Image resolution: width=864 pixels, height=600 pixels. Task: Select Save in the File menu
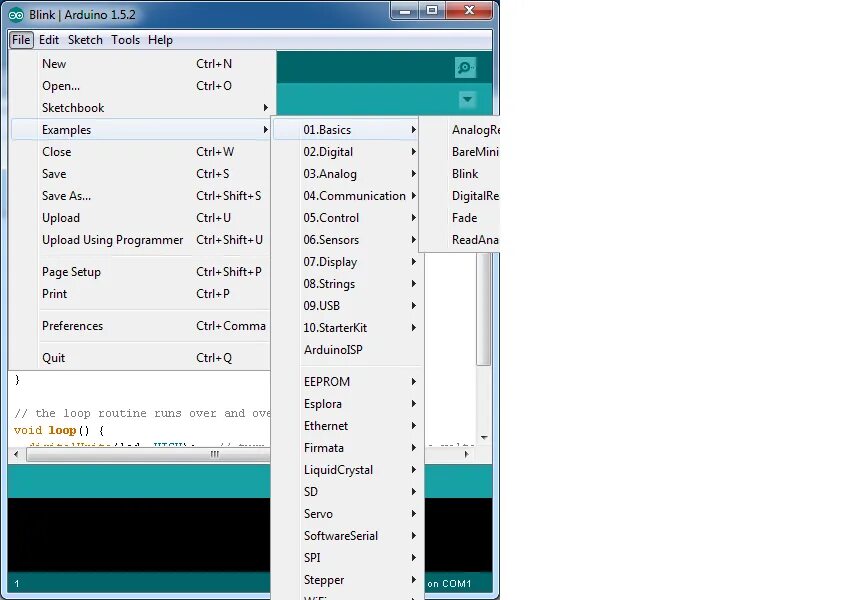[x=141, y=174]
